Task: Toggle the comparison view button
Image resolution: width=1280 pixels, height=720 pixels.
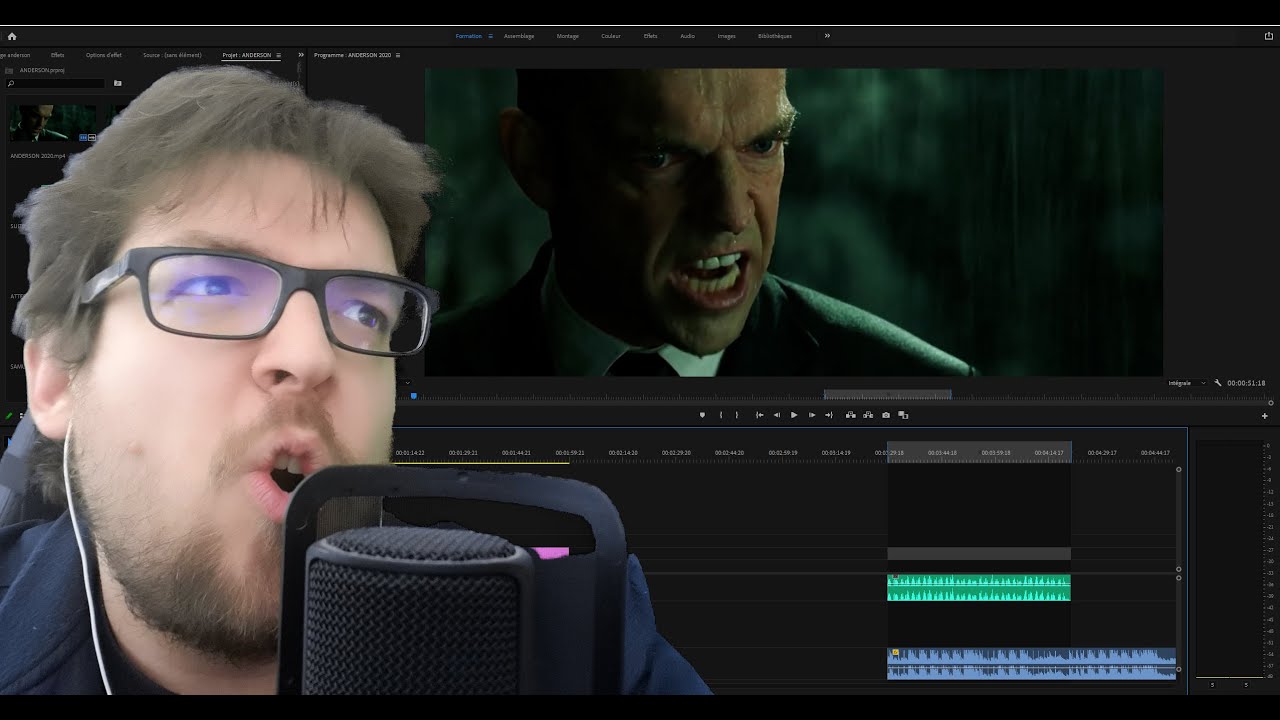Action: [x=903, y=415]
